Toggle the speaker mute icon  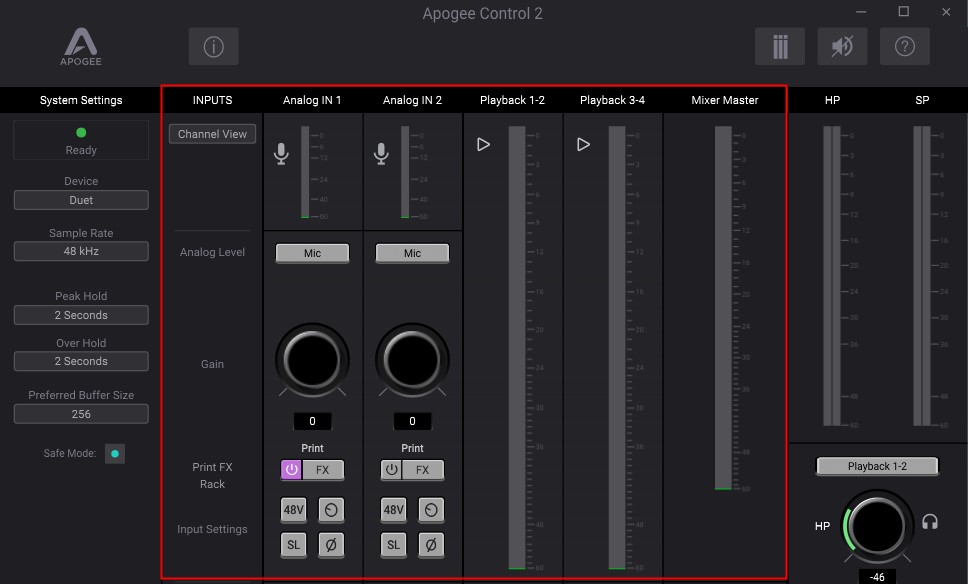pyautogui.click(x=842, y=46)
